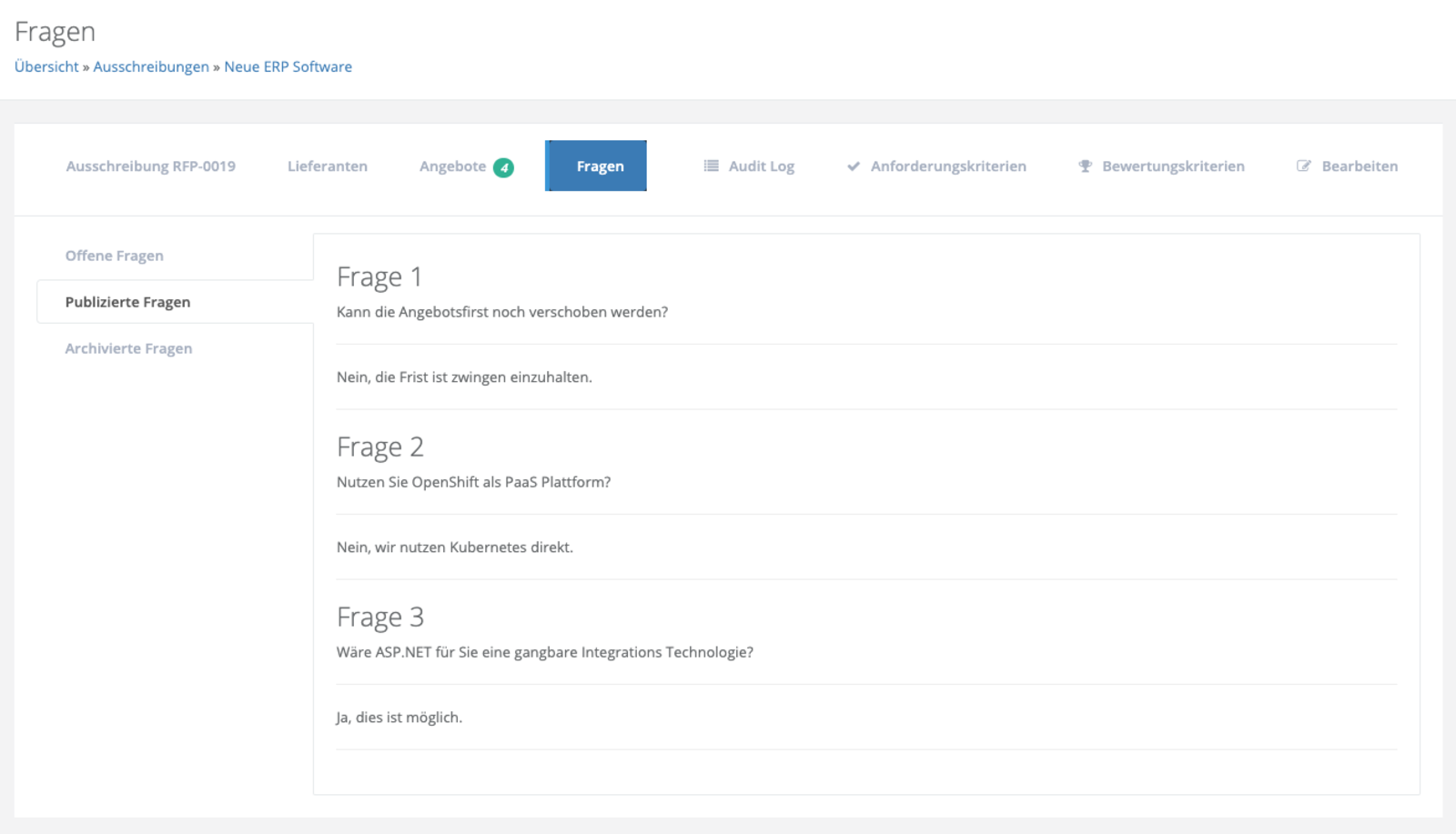Click the list icon beside Audit Log
The width and height of the screenshot is (1456, 834).
pos(711,166)
